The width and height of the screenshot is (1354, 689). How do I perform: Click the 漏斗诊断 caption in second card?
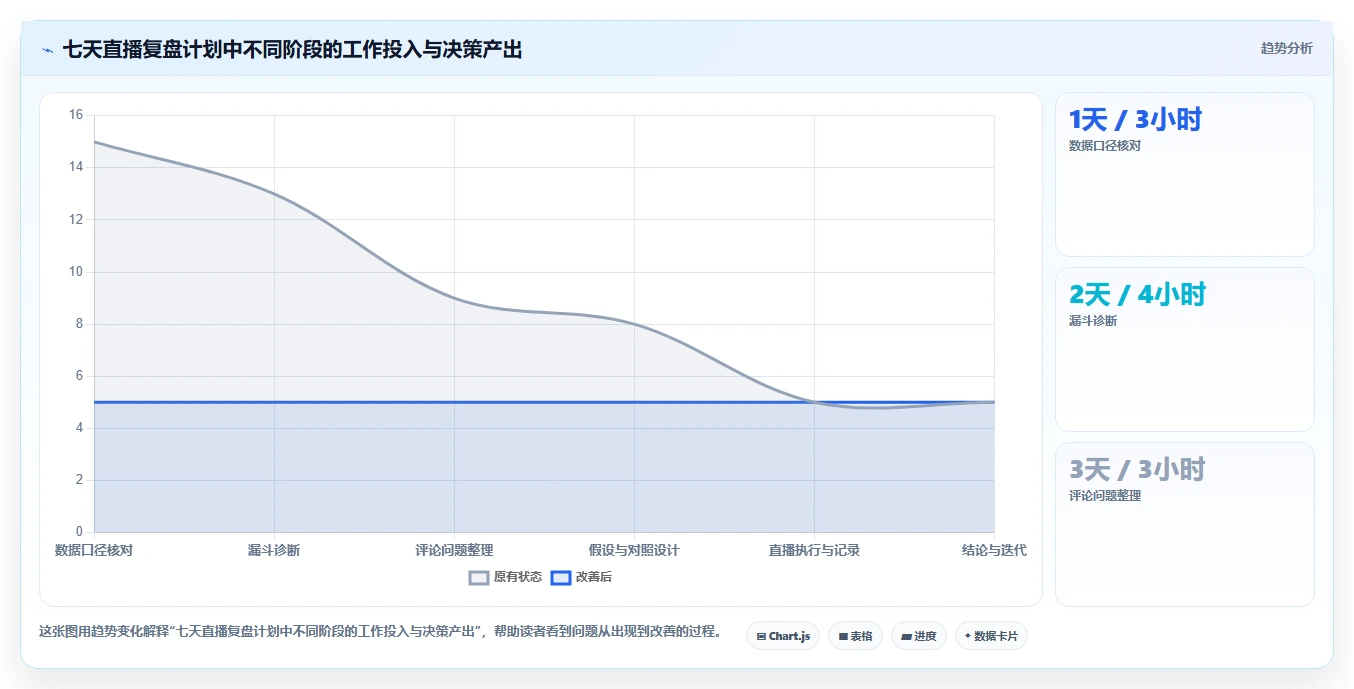tap(1093, 321)
